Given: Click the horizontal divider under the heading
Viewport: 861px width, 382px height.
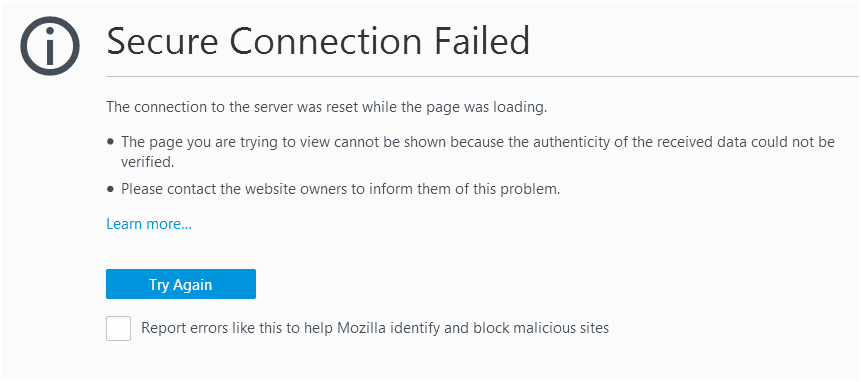Looking at the screenshot, I should coord(482,76).
